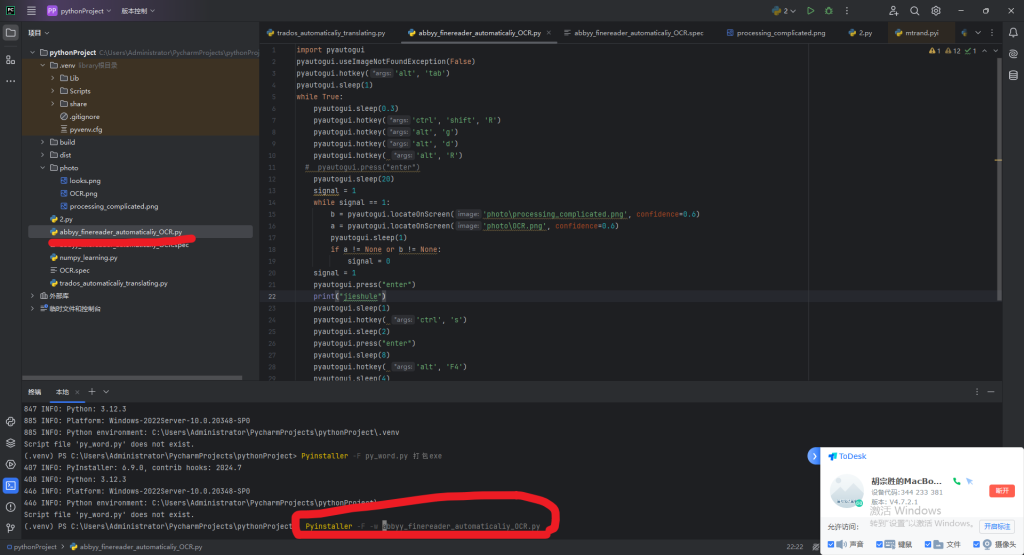
Task: Open Search Everywhere magnifier icon
Action: [x=914, y=11]
